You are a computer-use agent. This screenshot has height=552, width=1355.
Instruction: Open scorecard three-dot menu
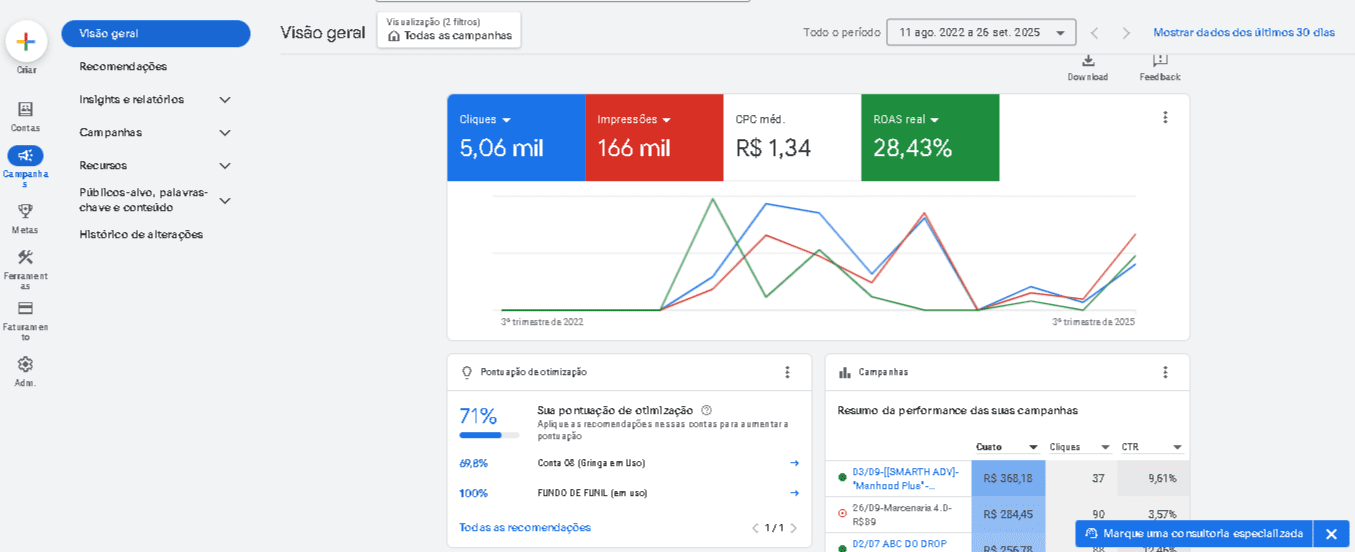[x=1165, y=117]
